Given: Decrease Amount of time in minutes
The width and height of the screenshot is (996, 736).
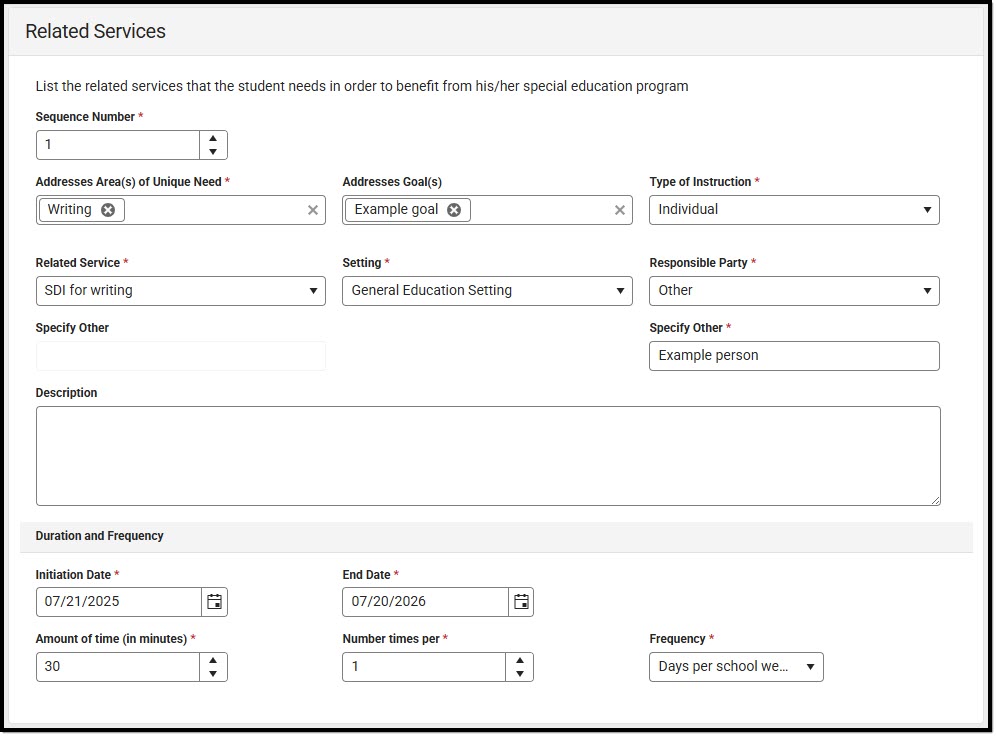Looking at the screenshot, I should [x=213, y=674].
